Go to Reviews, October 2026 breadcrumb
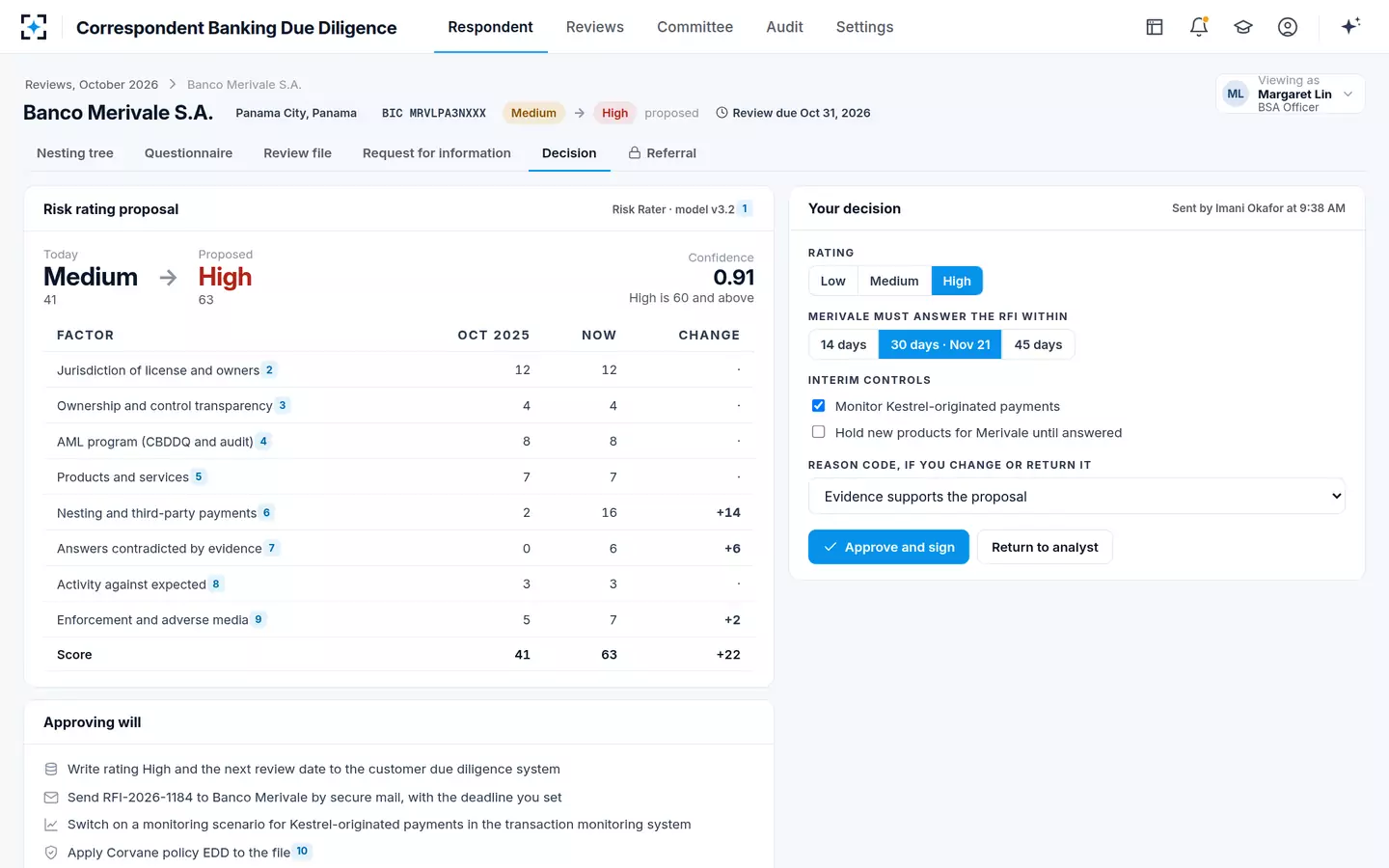 pyautogui.click(x=92, y=85)
